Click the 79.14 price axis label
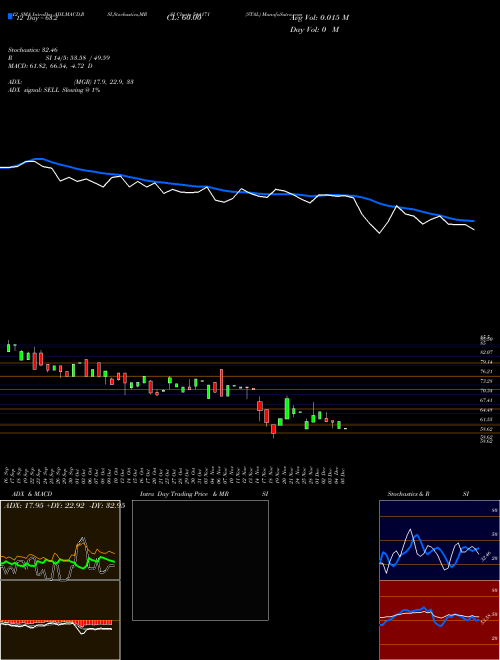Image resolution: width=500 pixels, height=660 pixels. 487,362
